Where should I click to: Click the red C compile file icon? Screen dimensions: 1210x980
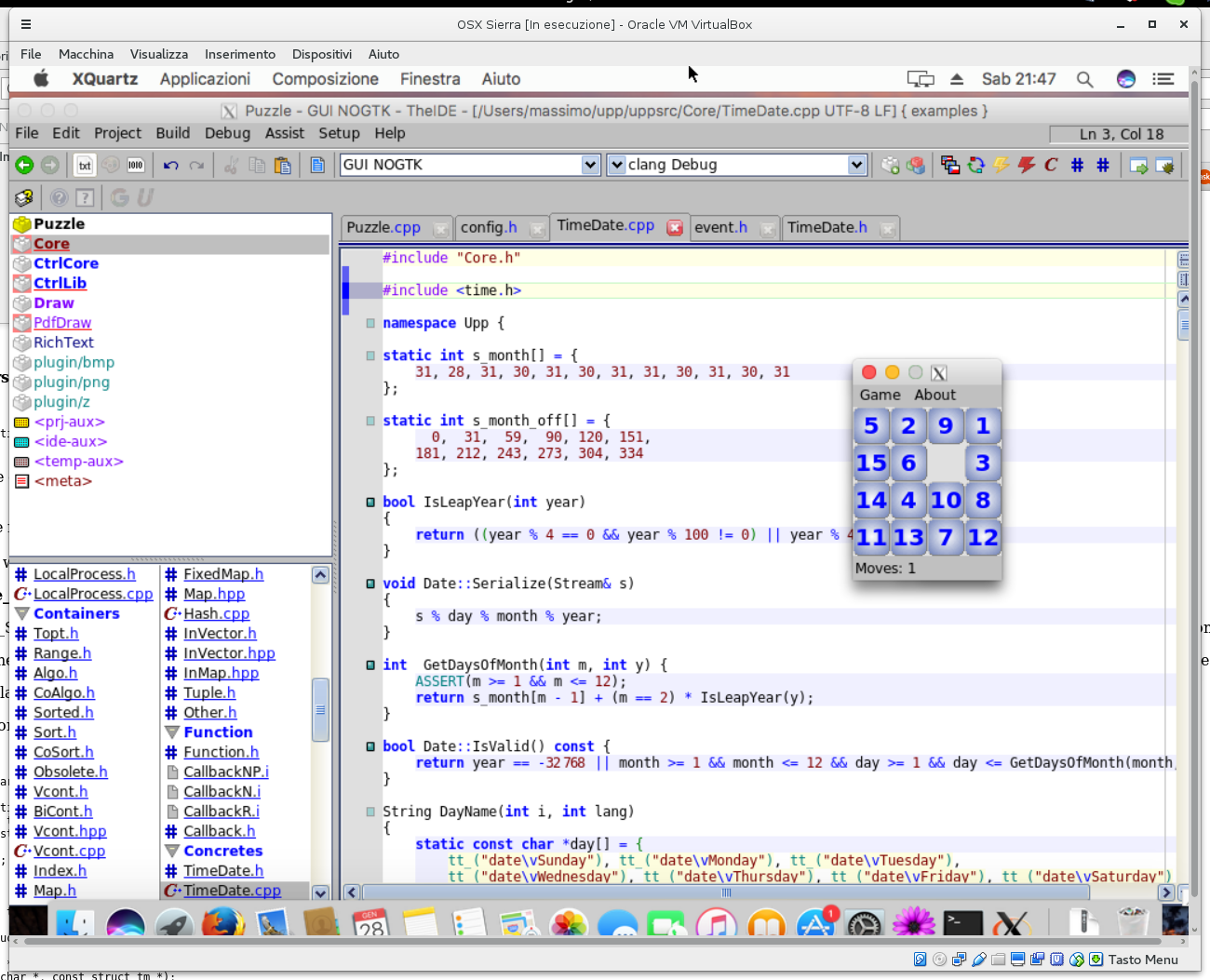click(1051, 165)
